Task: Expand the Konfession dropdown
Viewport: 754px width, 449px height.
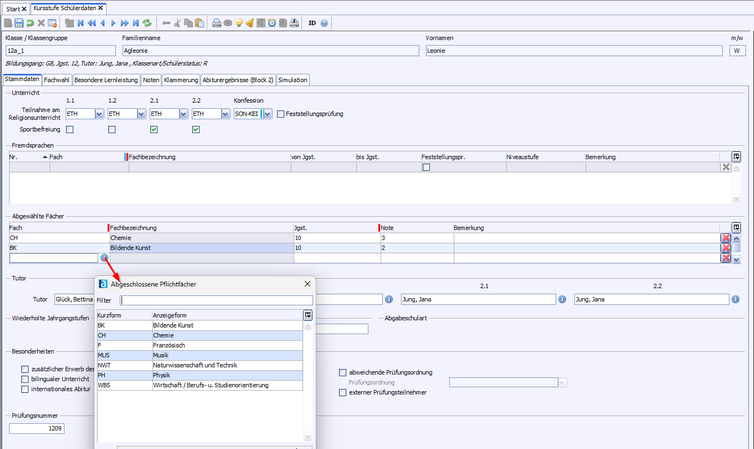Action: [x=268, y=114]
